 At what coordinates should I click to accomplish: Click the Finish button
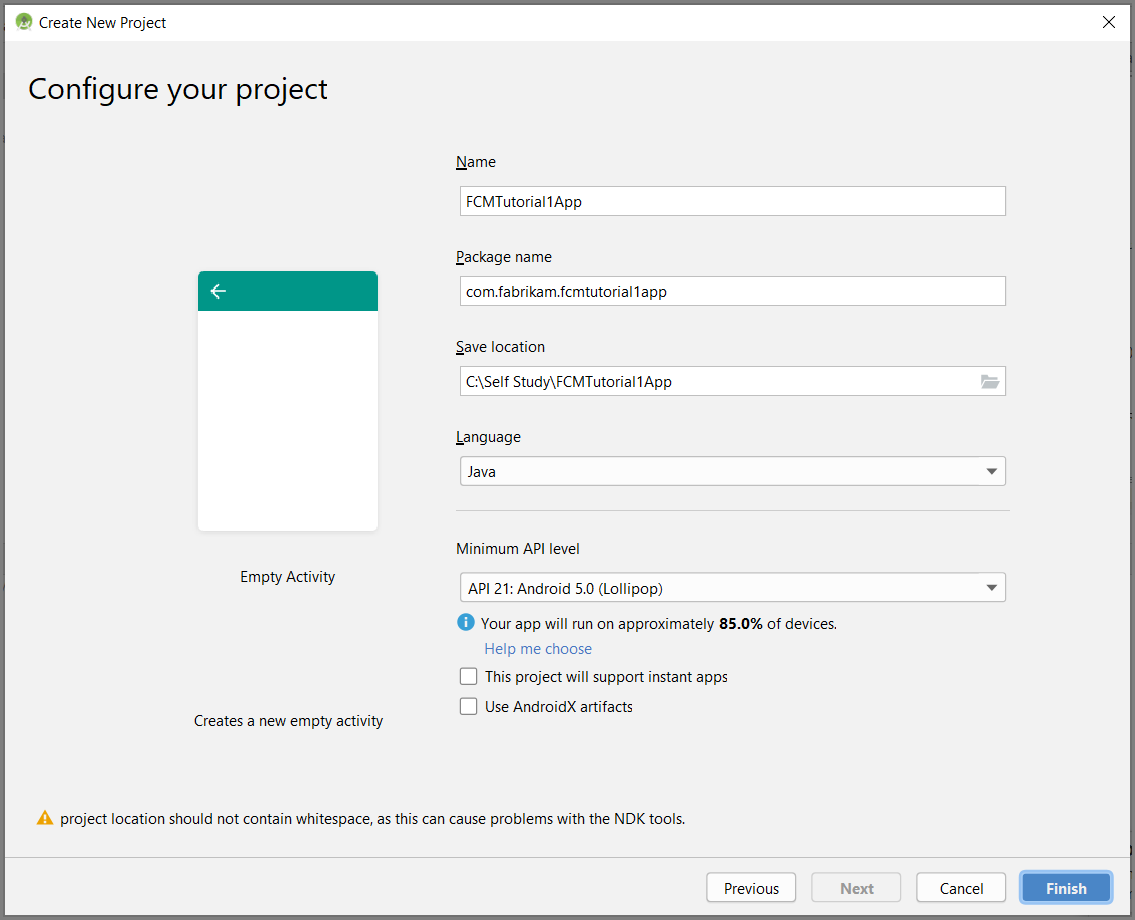pyautogui.click(x=1065, y=887)
